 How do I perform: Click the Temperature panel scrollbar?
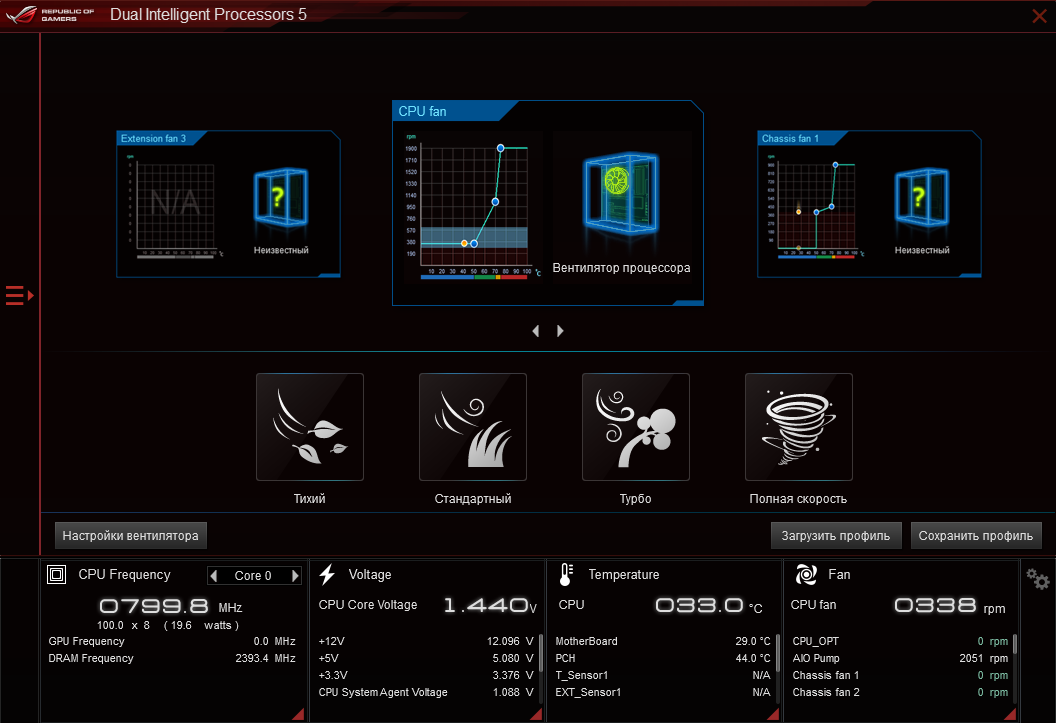pos(778,653)
